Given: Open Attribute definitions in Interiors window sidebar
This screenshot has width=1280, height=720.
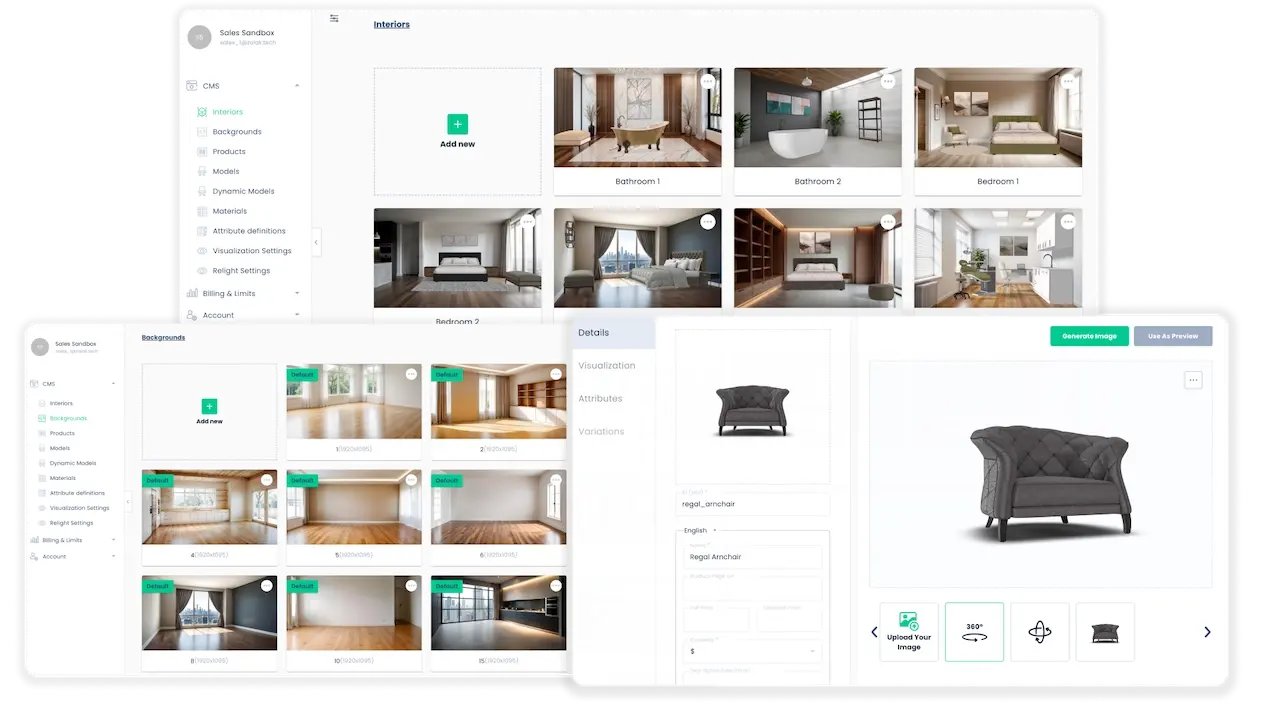Looking at the screenshot, I should [x=249, y=231].
